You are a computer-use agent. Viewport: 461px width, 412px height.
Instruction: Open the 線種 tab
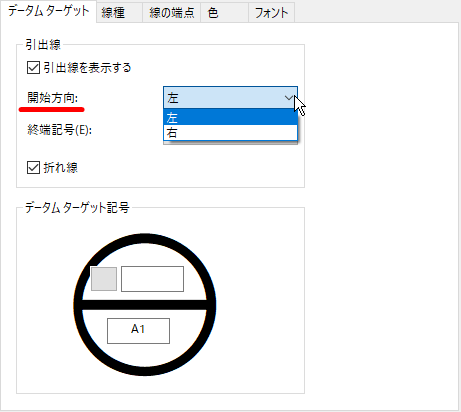coord(119,13)
